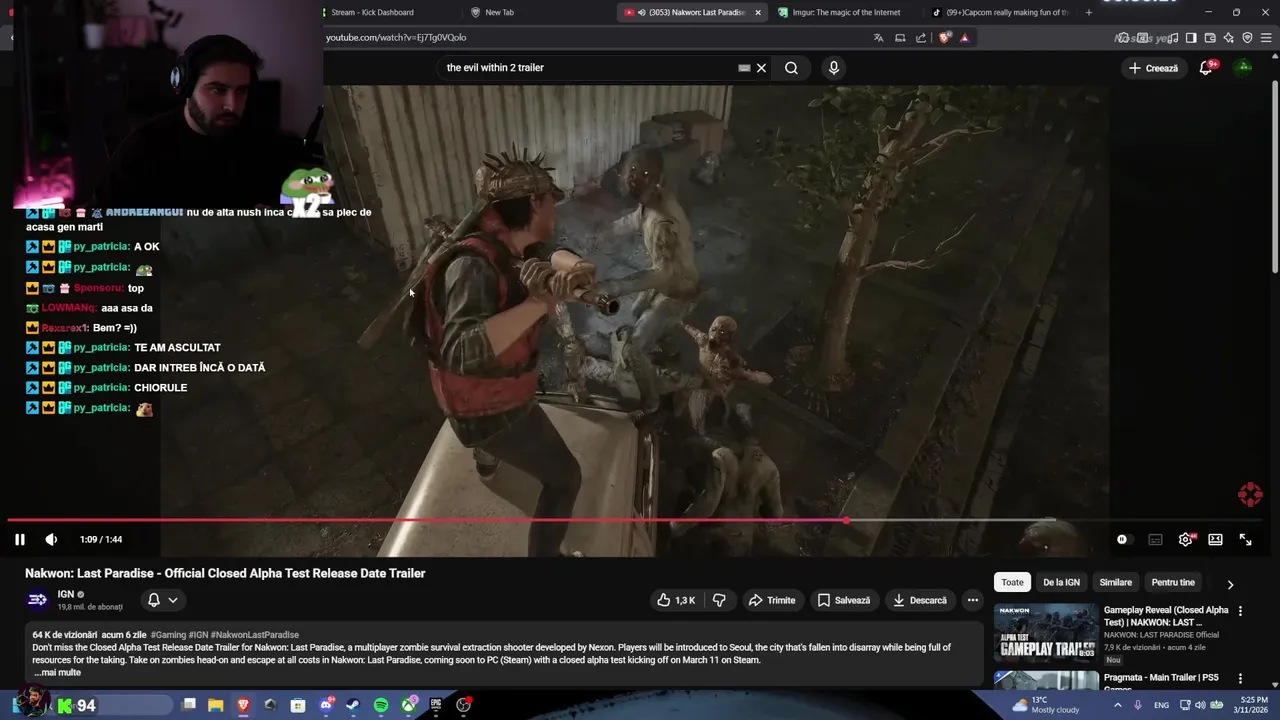
Task: Open Steam from the taskbar
Action: [x=353, y=705]
